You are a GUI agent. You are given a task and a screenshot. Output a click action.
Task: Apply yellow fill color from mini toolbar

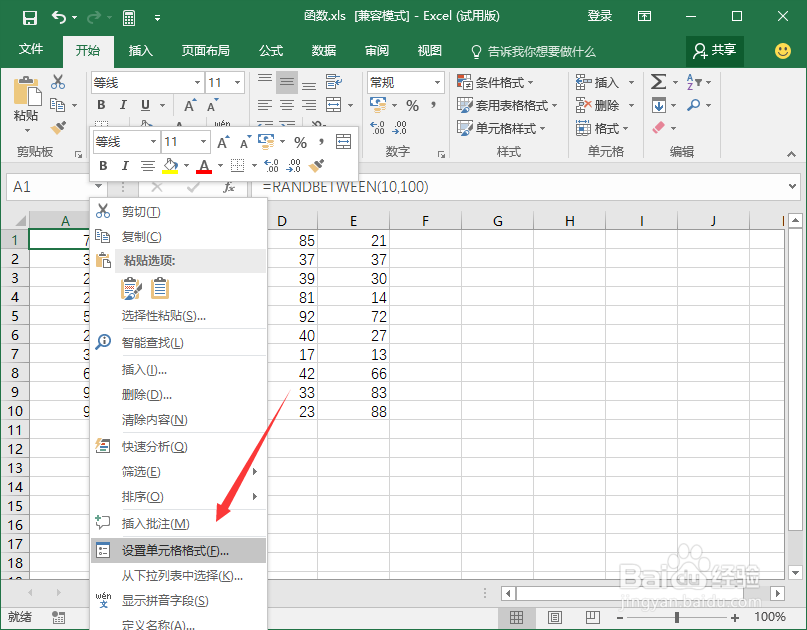coord(170,166)
